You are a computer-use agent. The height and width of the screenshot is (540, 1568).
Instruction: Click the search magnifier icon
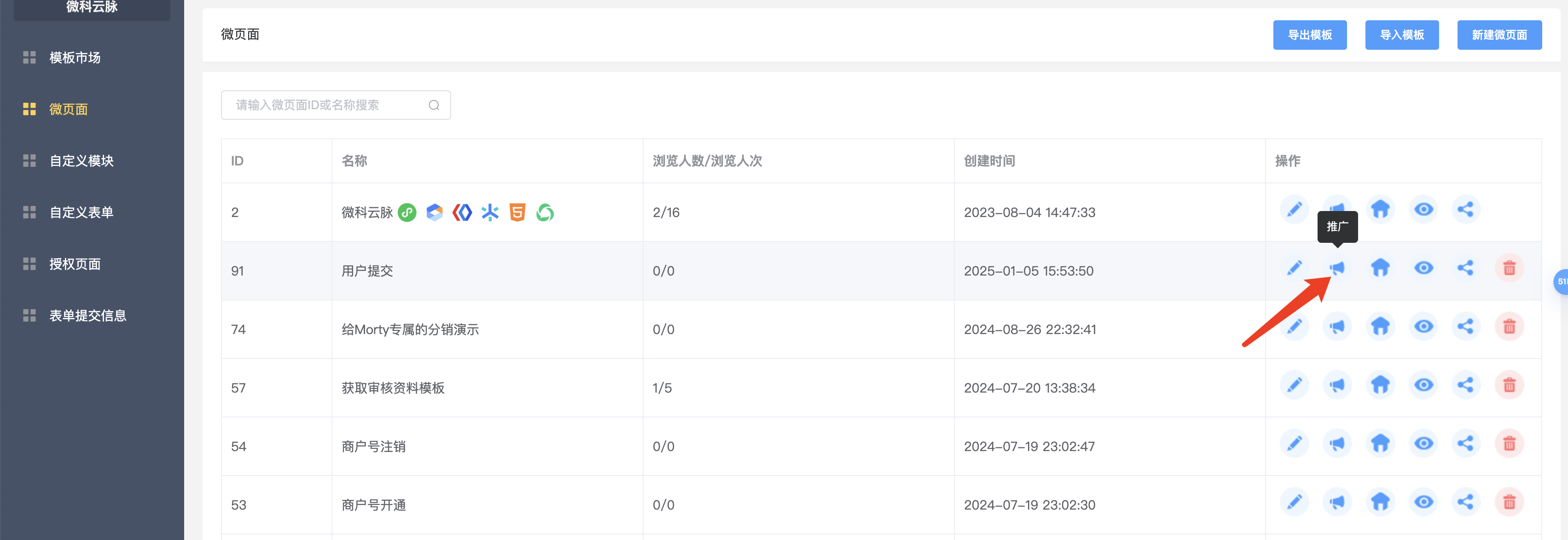click(434, 106)
